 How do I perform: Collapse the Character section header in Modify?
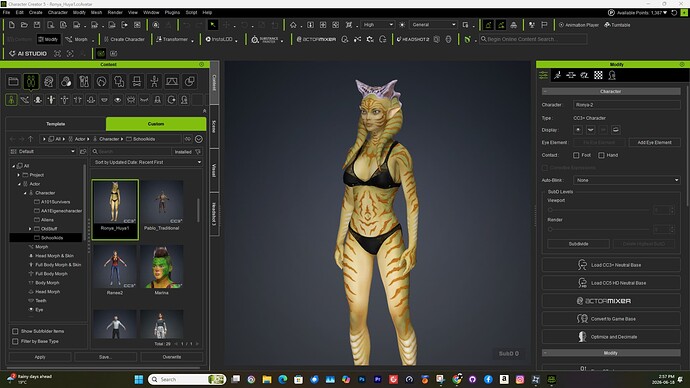pos(611,92)
